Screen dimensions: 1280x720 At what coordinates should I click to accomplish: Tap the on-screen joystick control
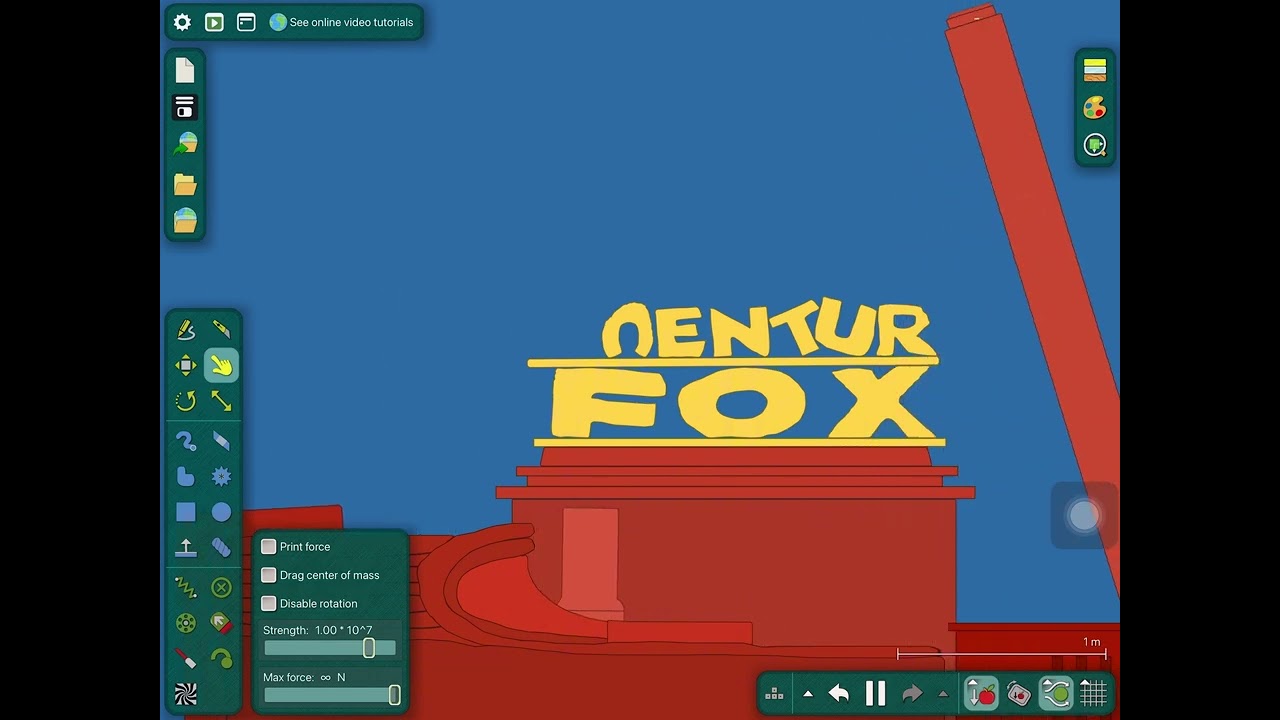pyautogui.click(x=1085, y=516)
